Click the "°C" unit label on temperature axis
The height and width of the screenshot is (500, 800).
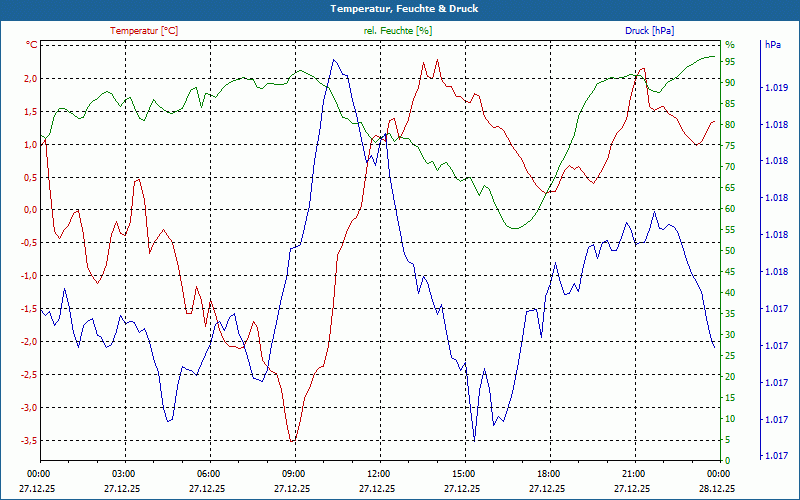[x=32, y=45]
